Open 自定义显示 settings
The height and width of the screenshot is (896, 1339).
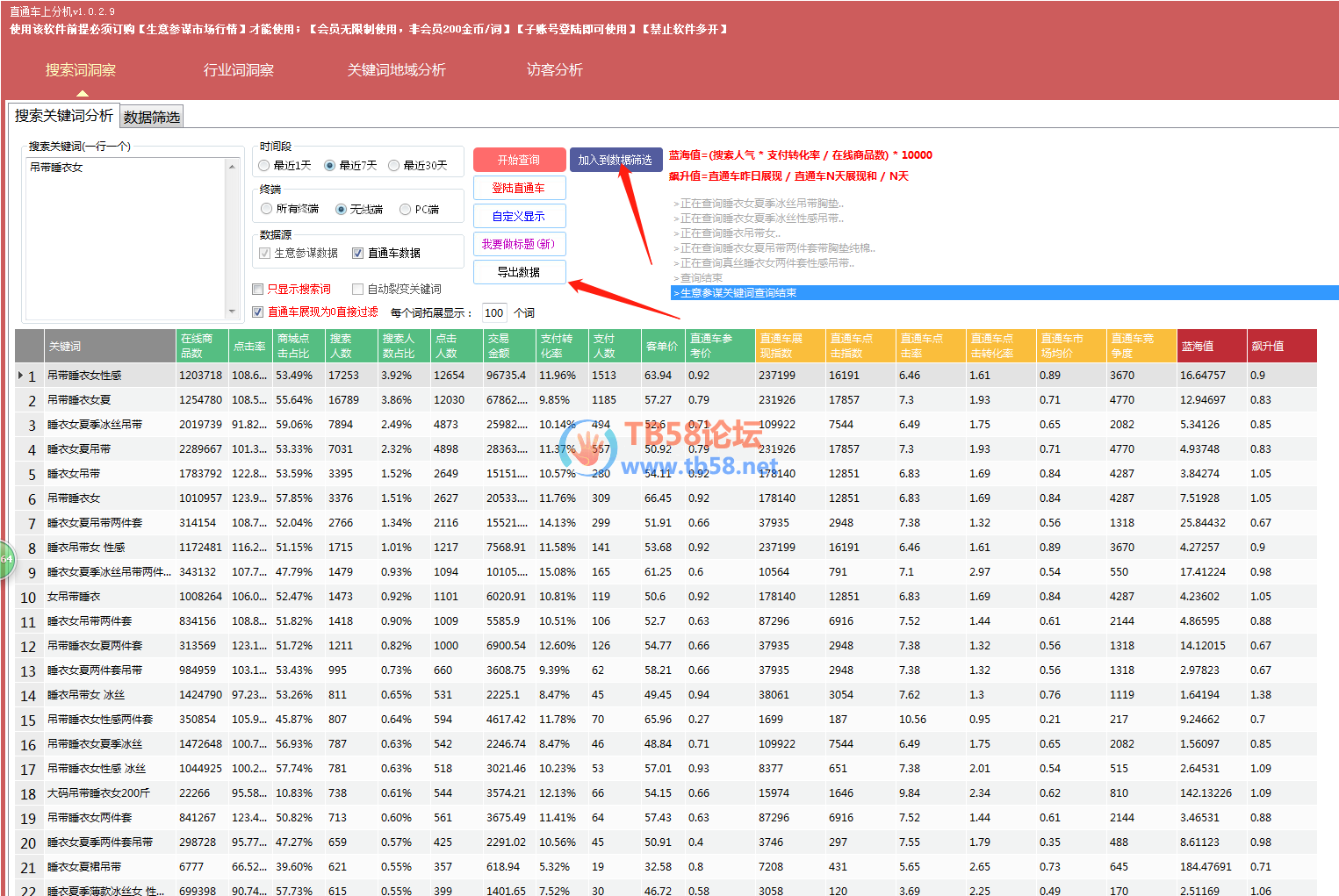[x=519, y=216]
